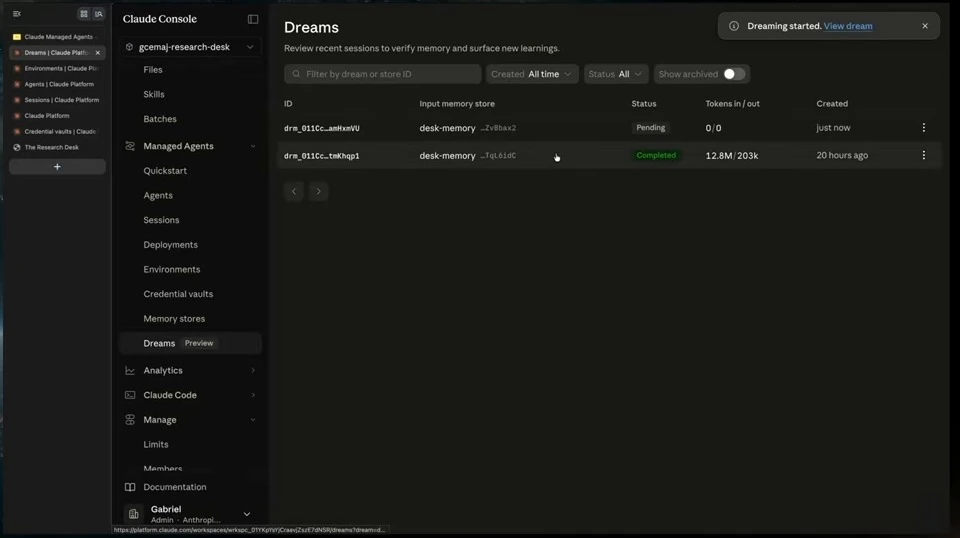Click the grid view icon in browser sidebar
The height and width of the screenshot is (538, 960).
(84, 13)
